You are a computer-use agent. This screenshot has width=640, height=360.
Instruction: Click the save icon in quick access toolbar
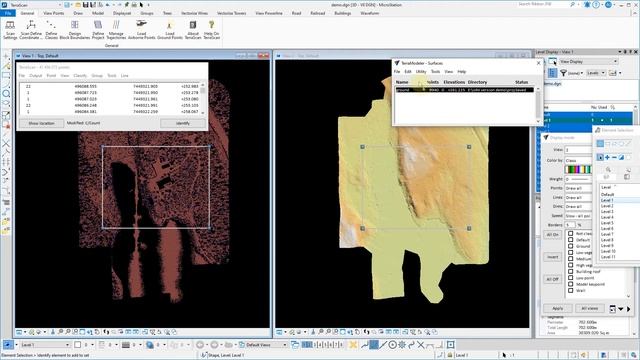tap(86, 5)
